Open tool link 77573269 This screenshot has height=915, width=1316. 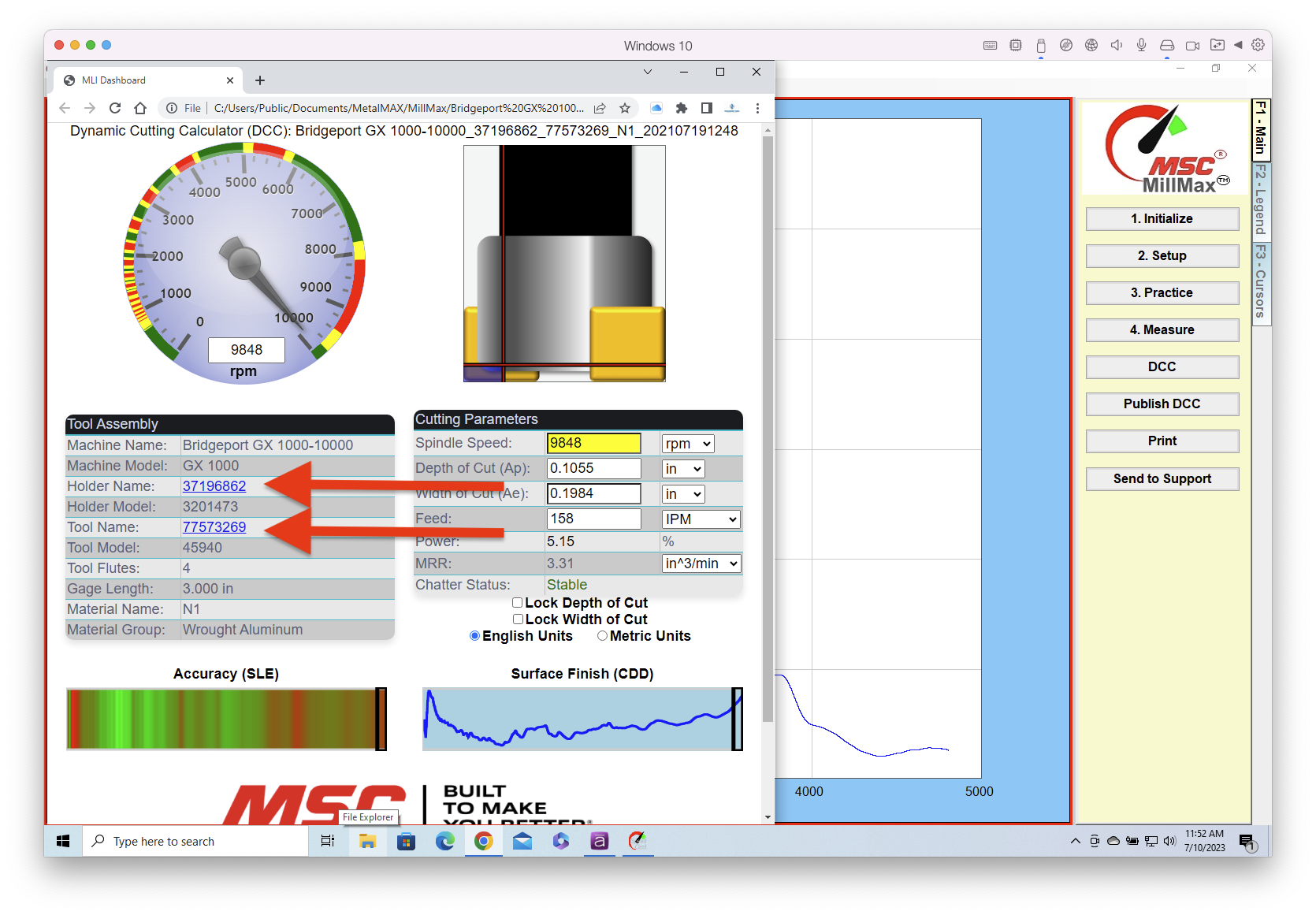214,527
